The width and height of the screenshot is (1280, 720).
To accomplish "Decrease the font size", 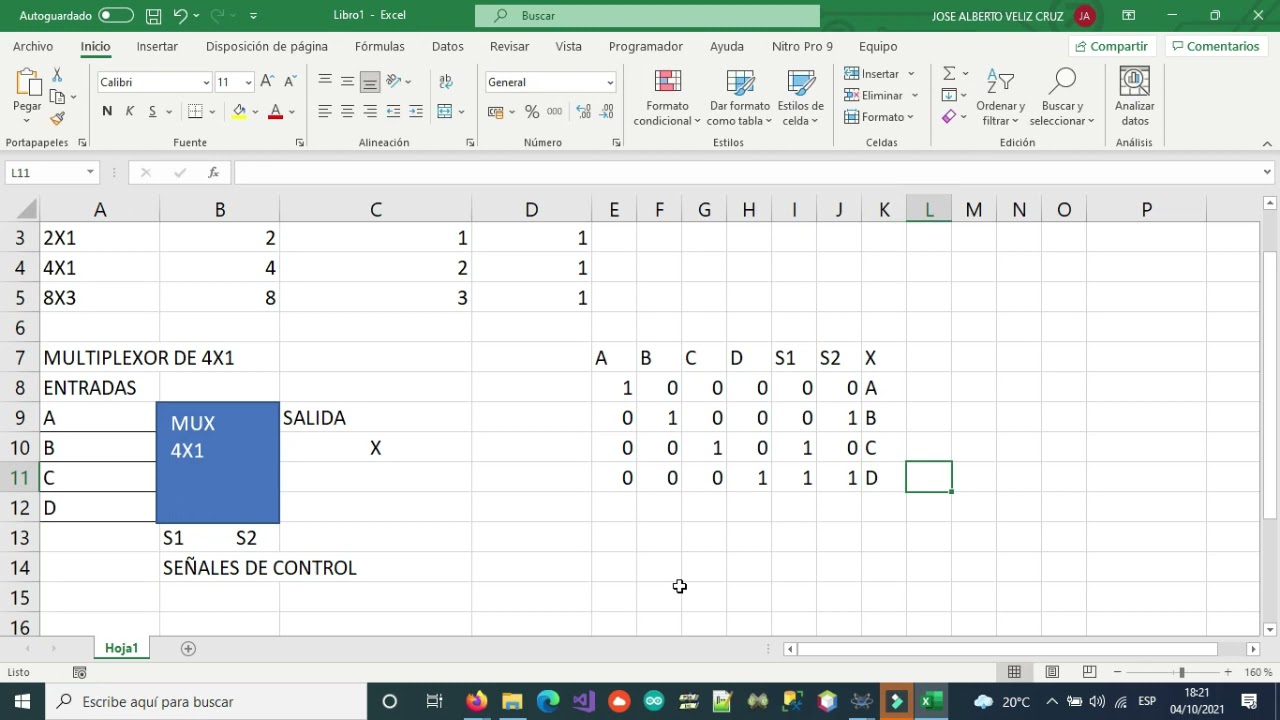I will [x=290, y=82].
